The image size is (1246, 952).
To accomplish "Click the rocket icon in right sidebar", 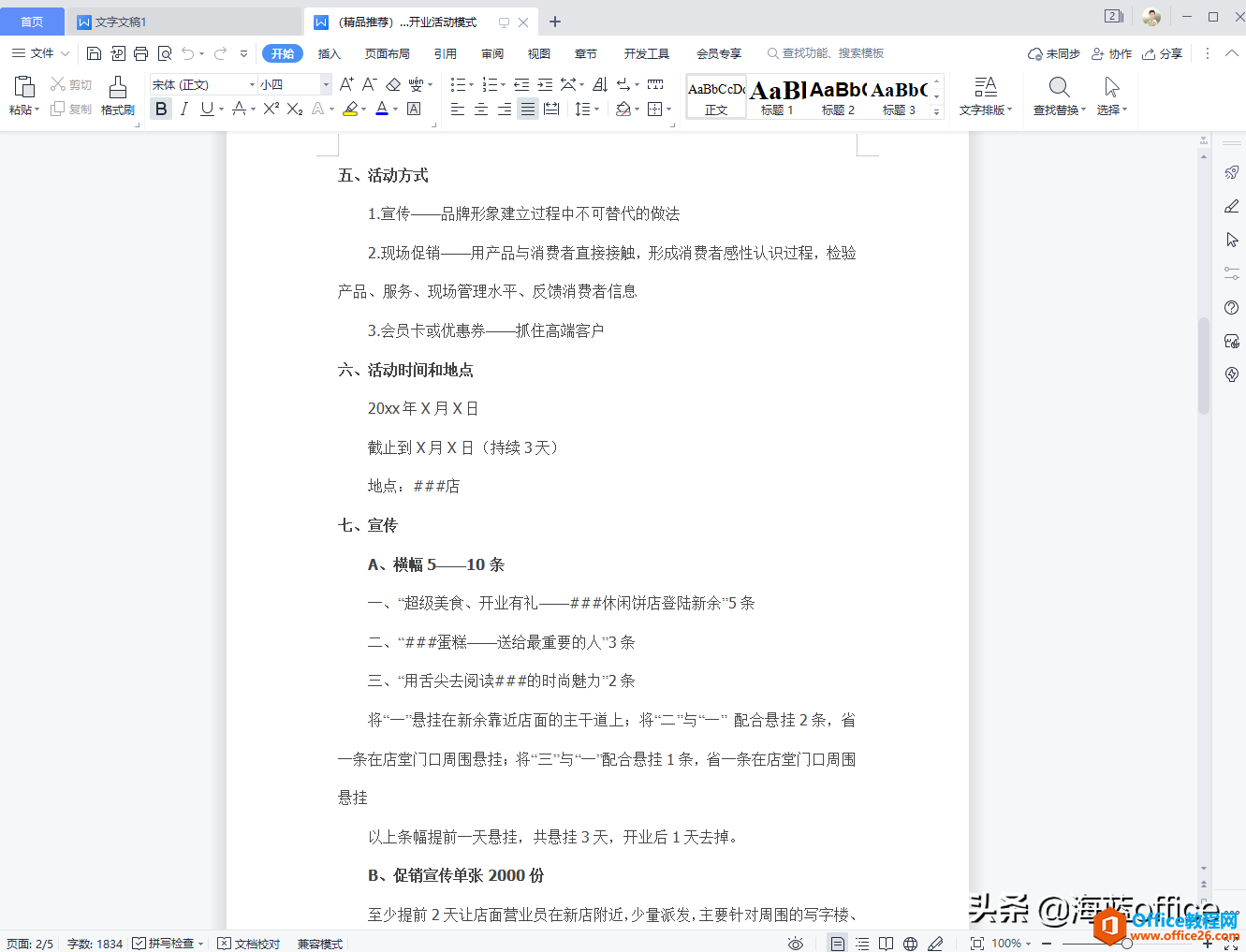I will coord(1232,172).
